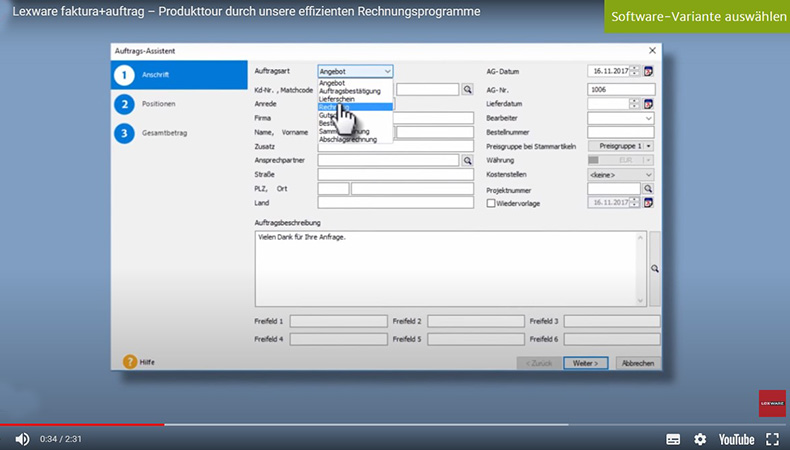The width and height of the screenshot is (790, 450).
Task: Open the Hilfe link text
Action: pos(147,362)
